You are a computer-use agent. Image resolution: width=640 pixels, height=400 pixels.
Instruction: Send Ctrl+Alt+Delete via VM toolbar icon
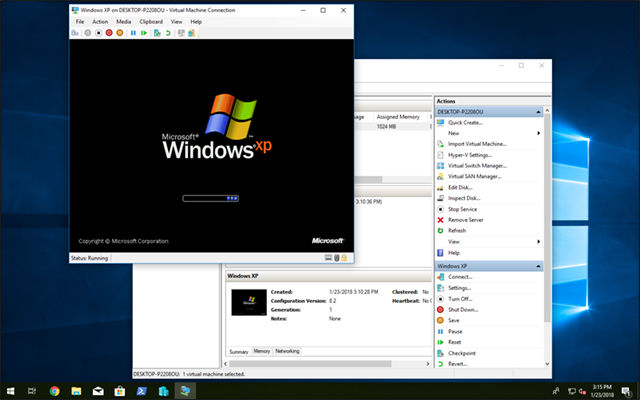tap(75, 33)
